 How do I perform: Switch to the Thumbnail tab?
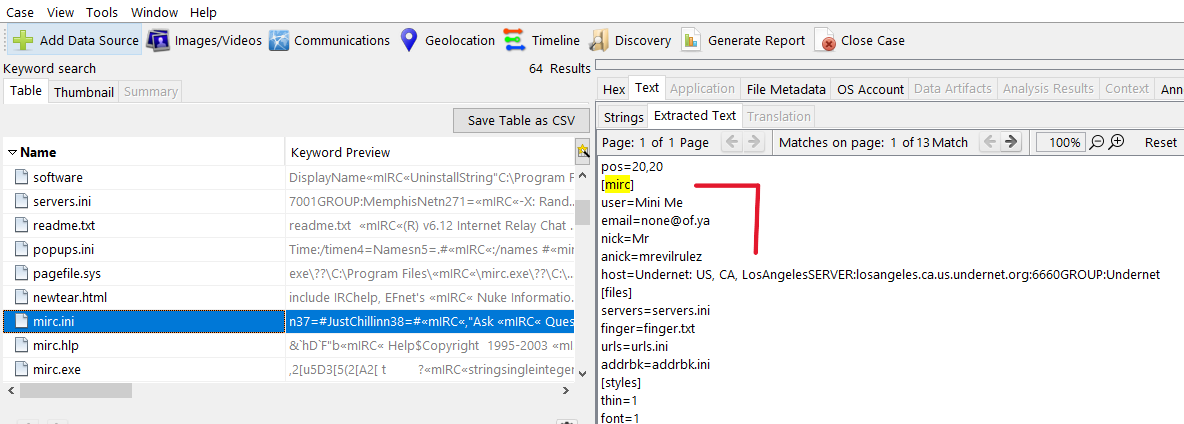click(x=84, y=92)
